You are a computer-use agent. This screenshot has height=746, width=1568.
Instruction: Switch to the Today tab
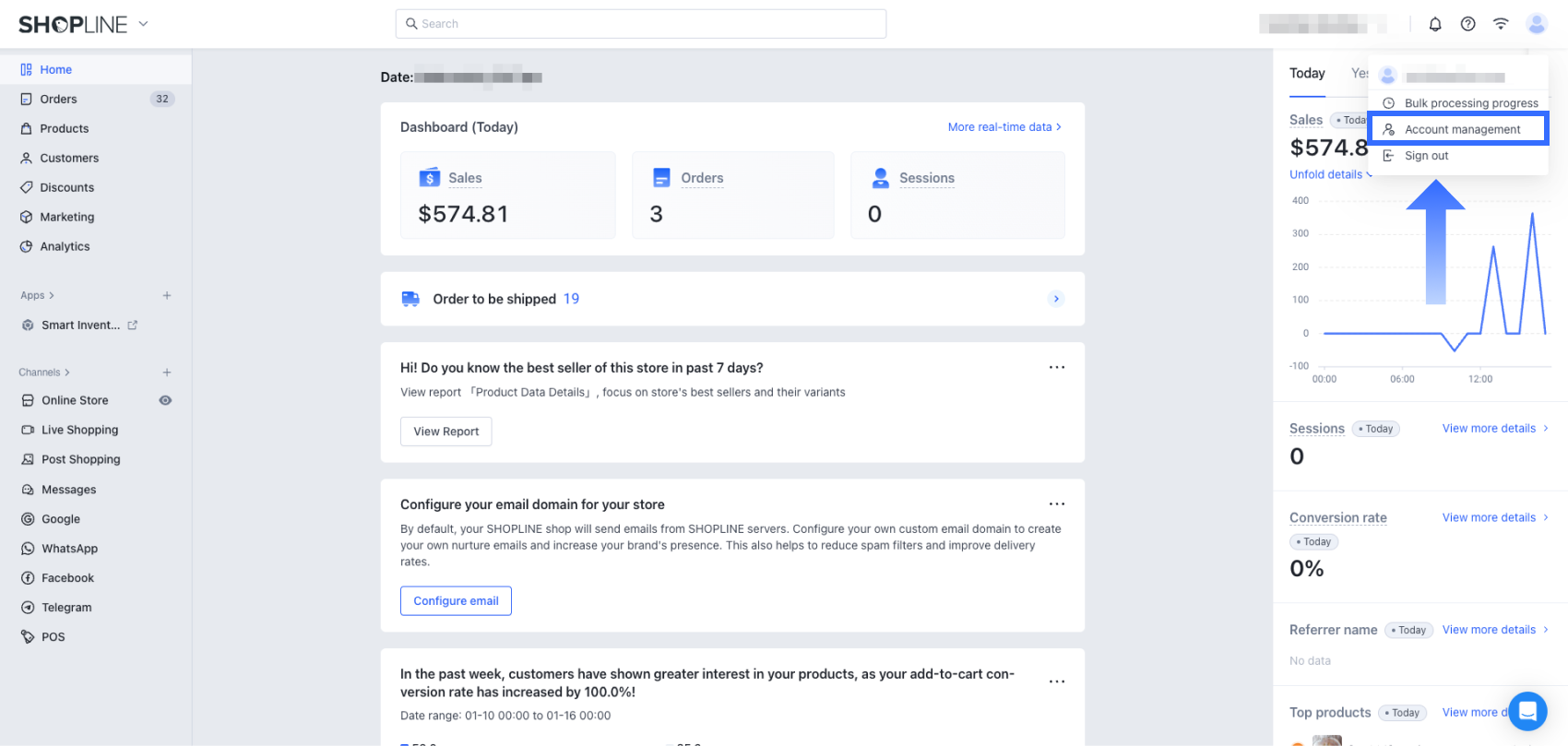click(x=1307, y=74)
